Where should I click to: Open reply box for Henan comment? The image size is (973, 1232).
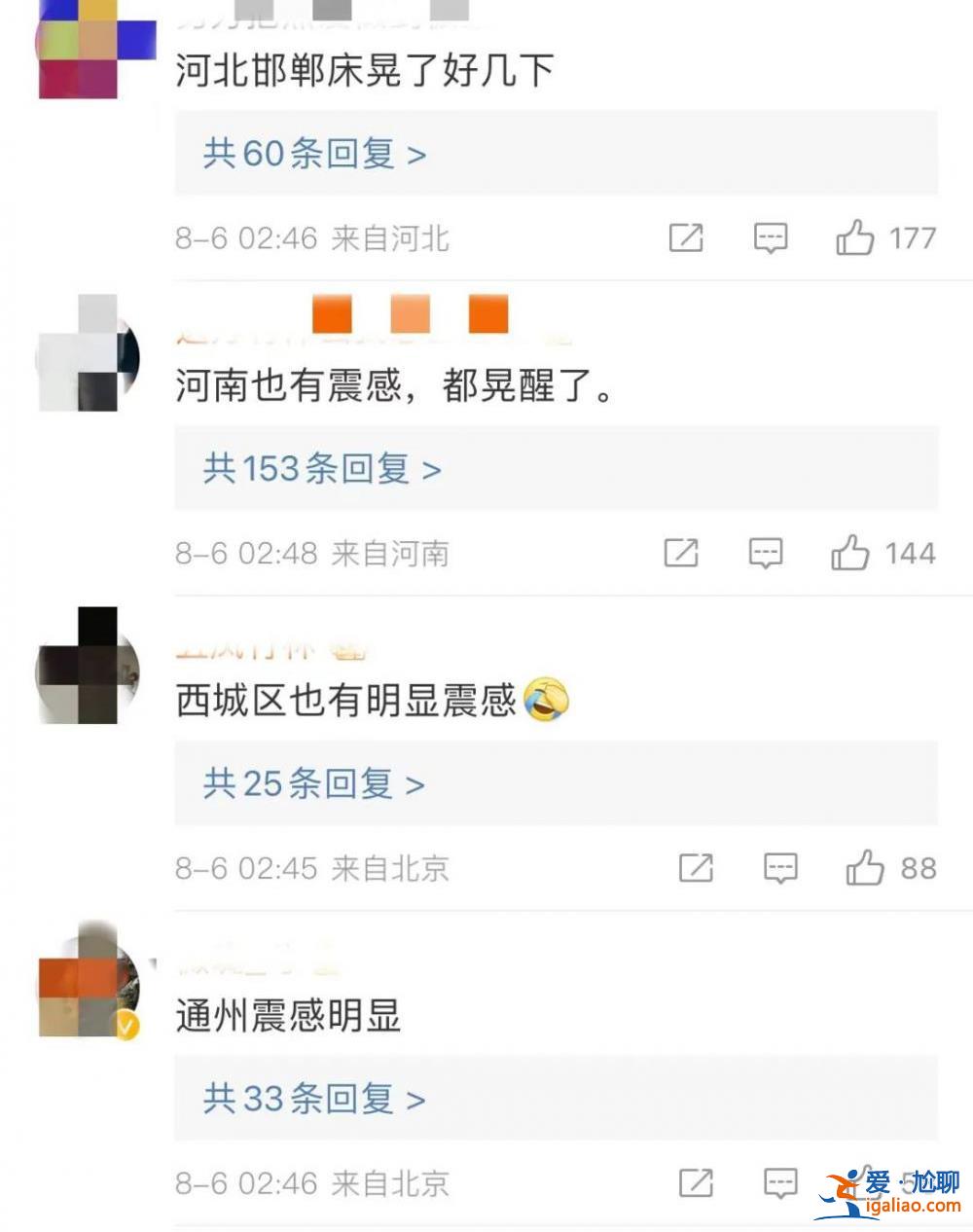[x=767, y=554]
